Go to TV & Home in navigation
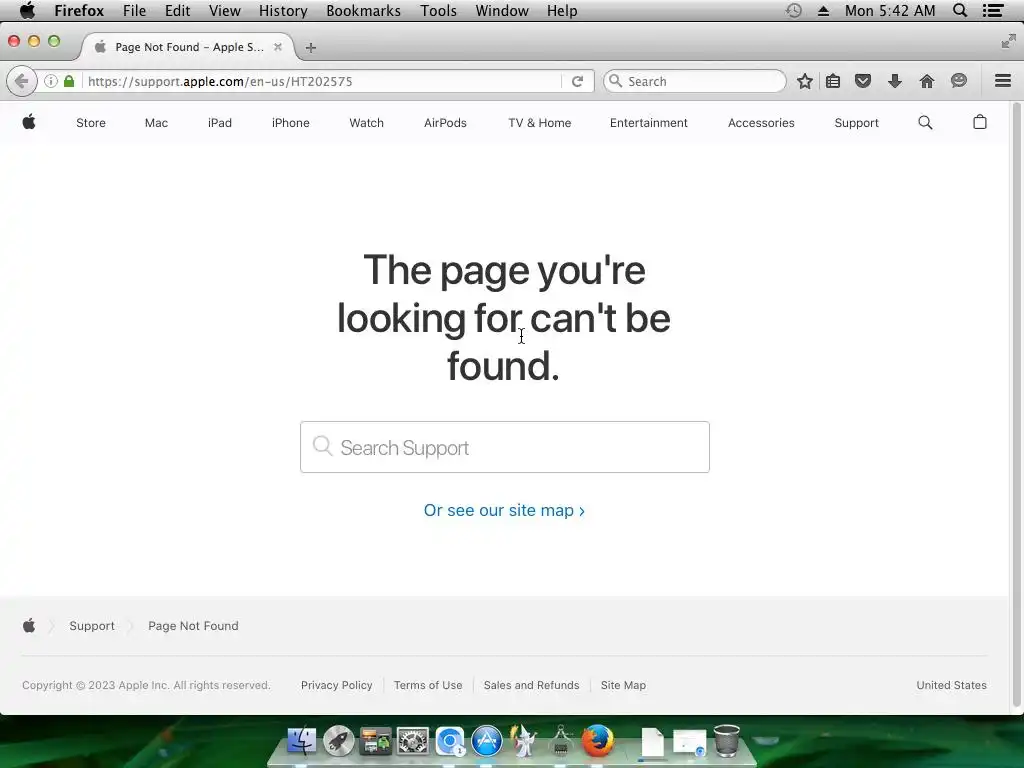Image resolution: width=1024 pixels, height=768 pixels. (x=539, y=123)
